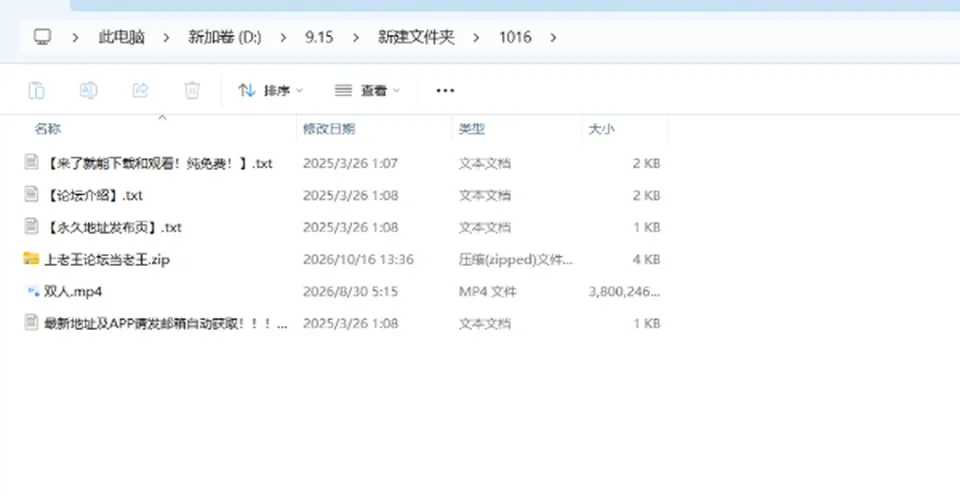
Task: Select file 【论坛介绍】.txt
Action: [x=94, y=195]
